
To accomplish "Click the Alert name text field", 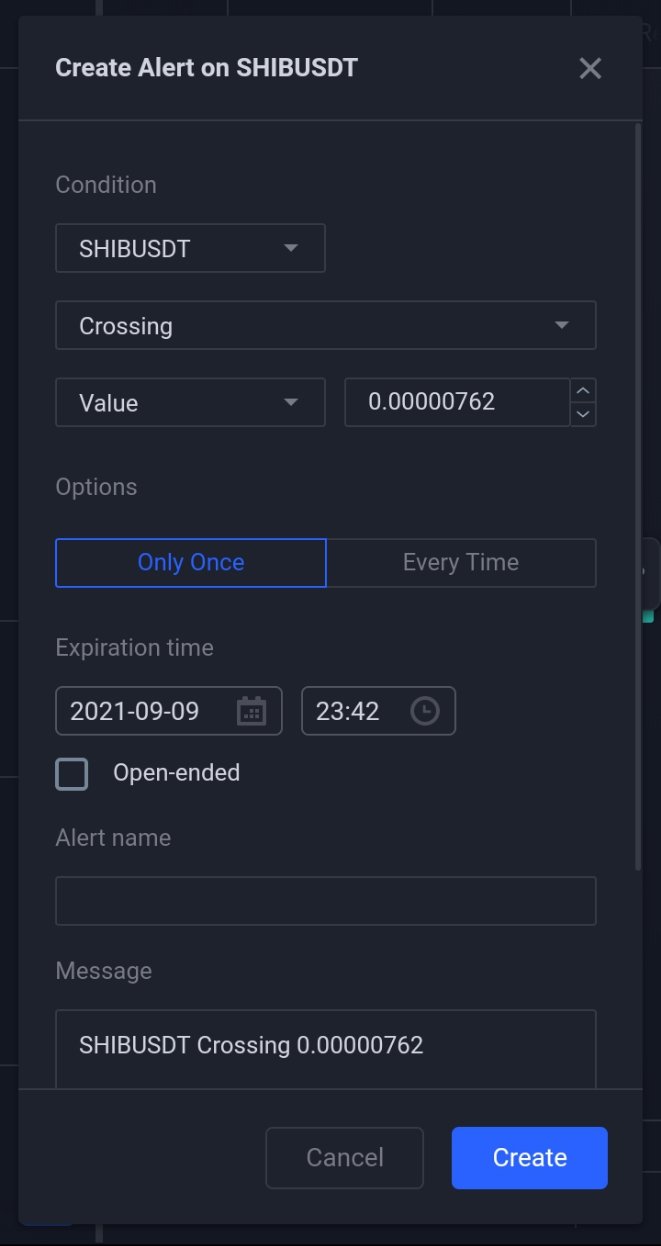I will [x=326, y=901].
